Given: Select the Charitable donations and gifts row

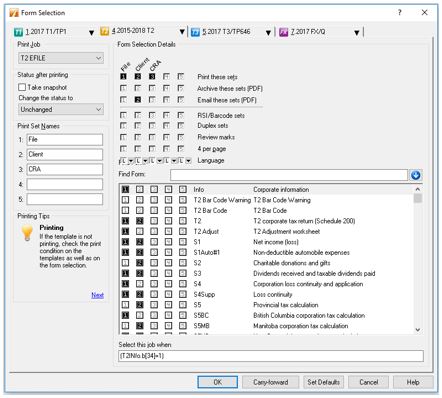Looking at the screenshot, I should tap(292, 263).
